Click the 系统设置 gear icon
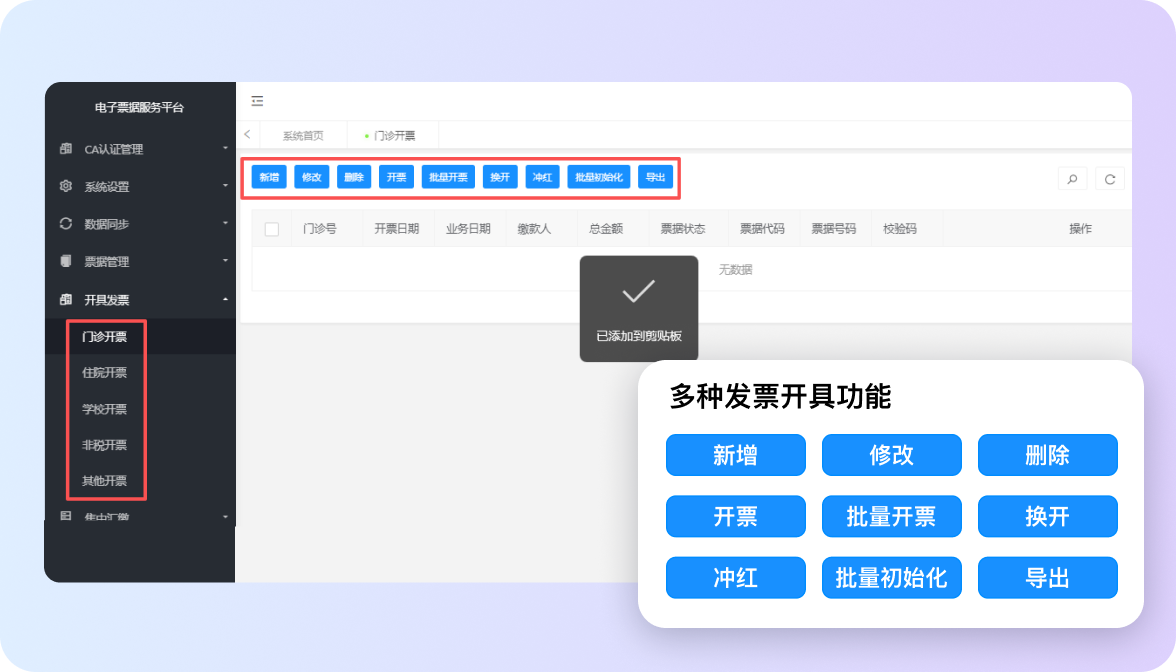This screenshot has width=1176, height=672. [66, 186]
